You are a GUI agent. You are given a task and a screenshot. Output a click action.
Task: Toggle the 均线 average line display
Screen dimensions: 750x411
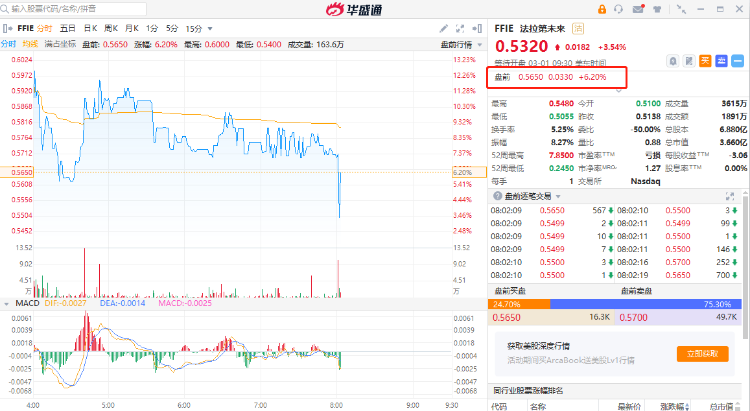pyautogui.click(x=30, y=44)
